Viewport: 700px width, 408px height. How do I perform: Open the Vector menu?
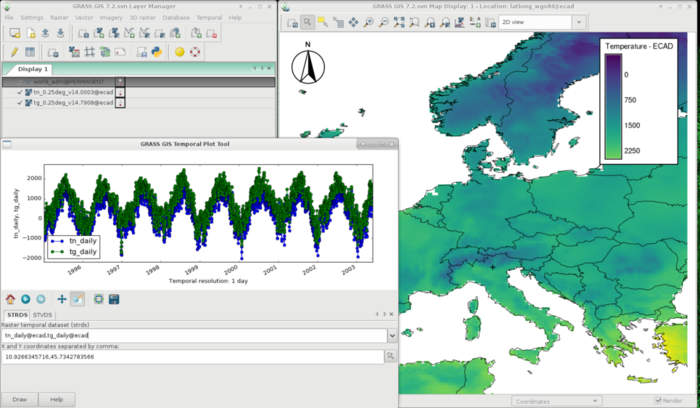(84, 17)
